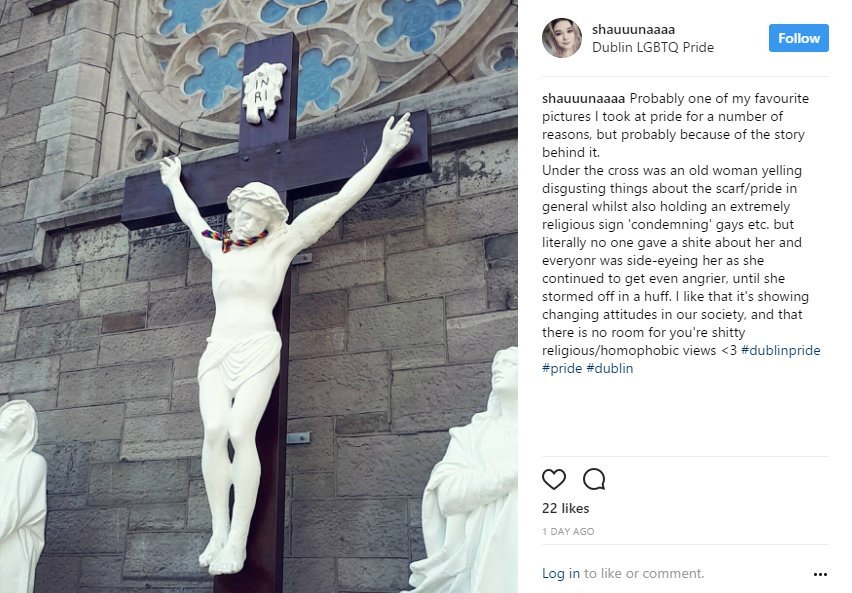Open the #pride hashtag

(562, 369)
